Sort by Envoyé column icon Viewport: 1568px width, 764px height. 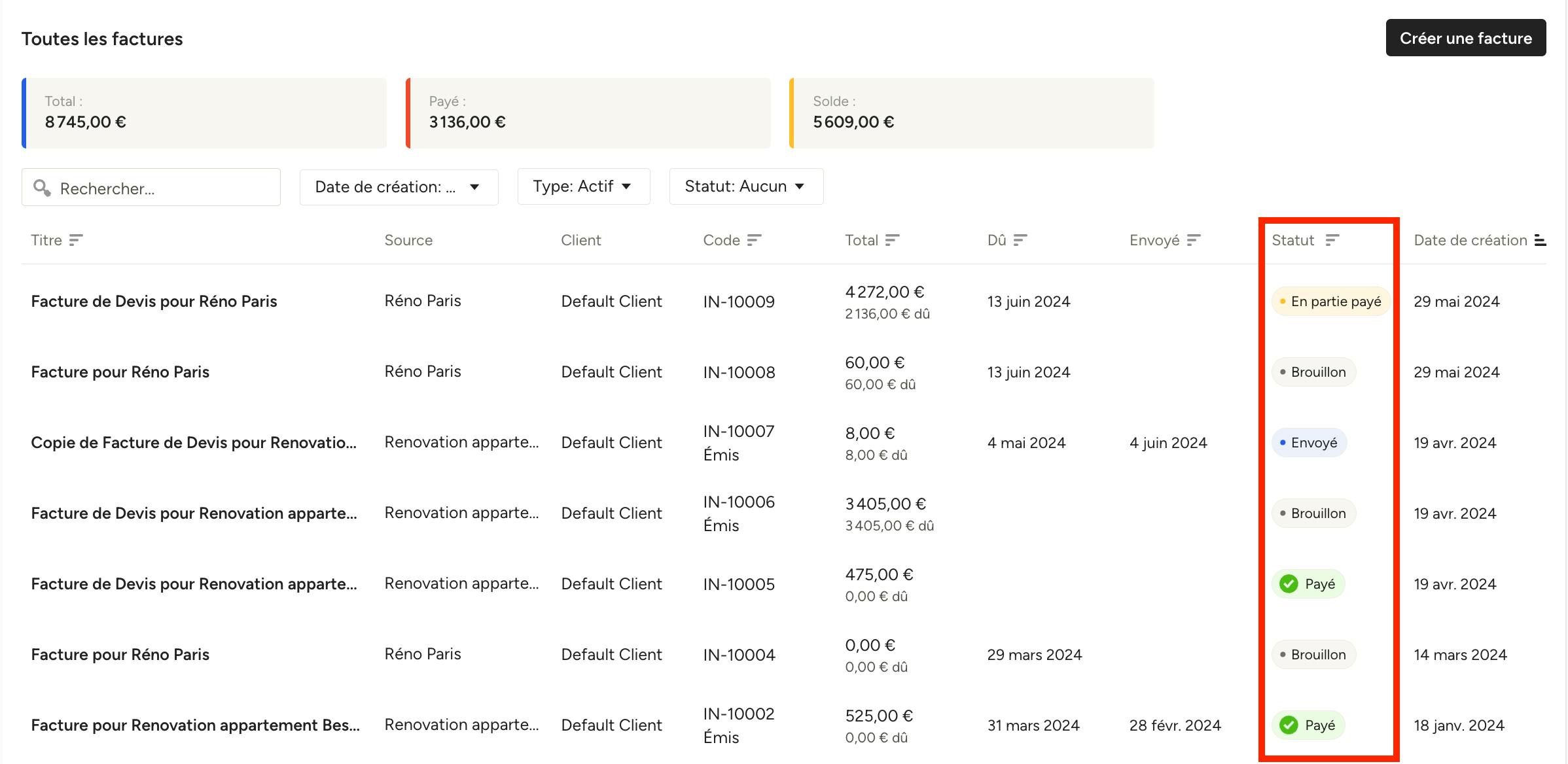click(x=1194, y=240)
